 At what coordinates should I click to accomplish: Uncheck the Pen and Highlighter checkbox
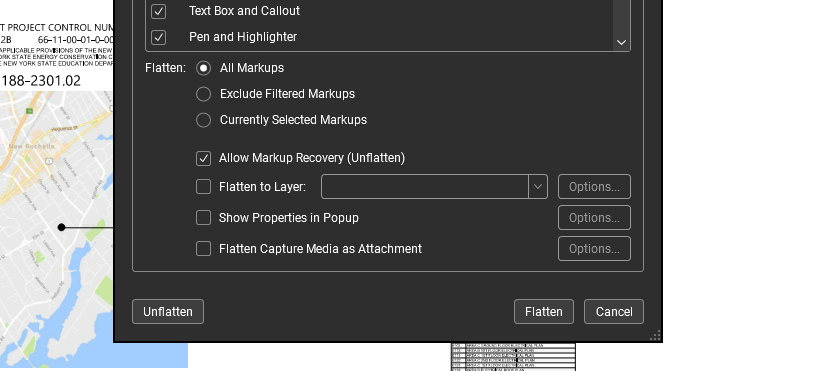pos(158,37)
